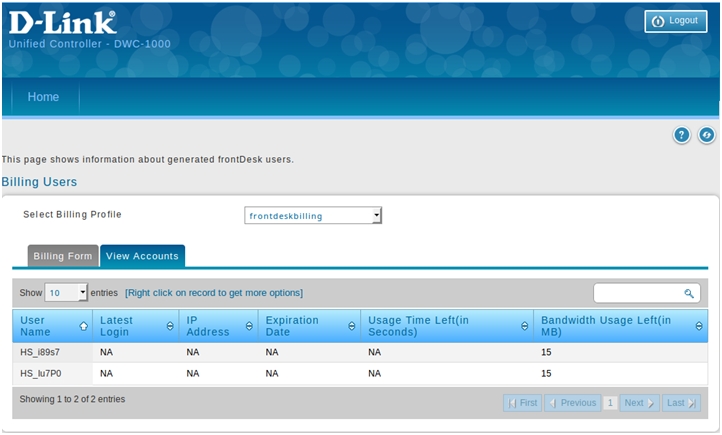
Task: Sort by User Name column arrow
Action: click(83, 326)
